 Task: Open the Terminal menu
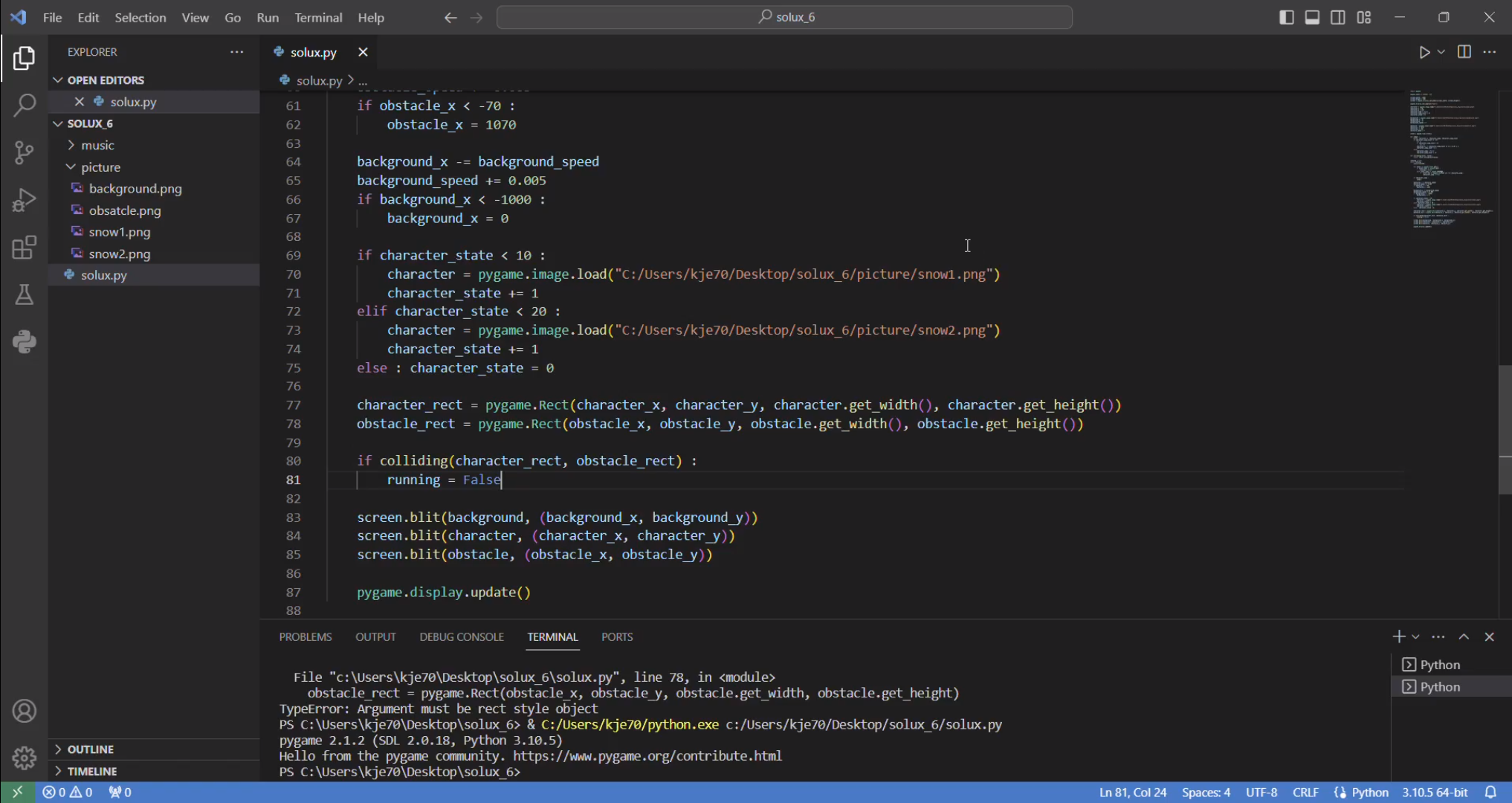[x=318, y=17]
